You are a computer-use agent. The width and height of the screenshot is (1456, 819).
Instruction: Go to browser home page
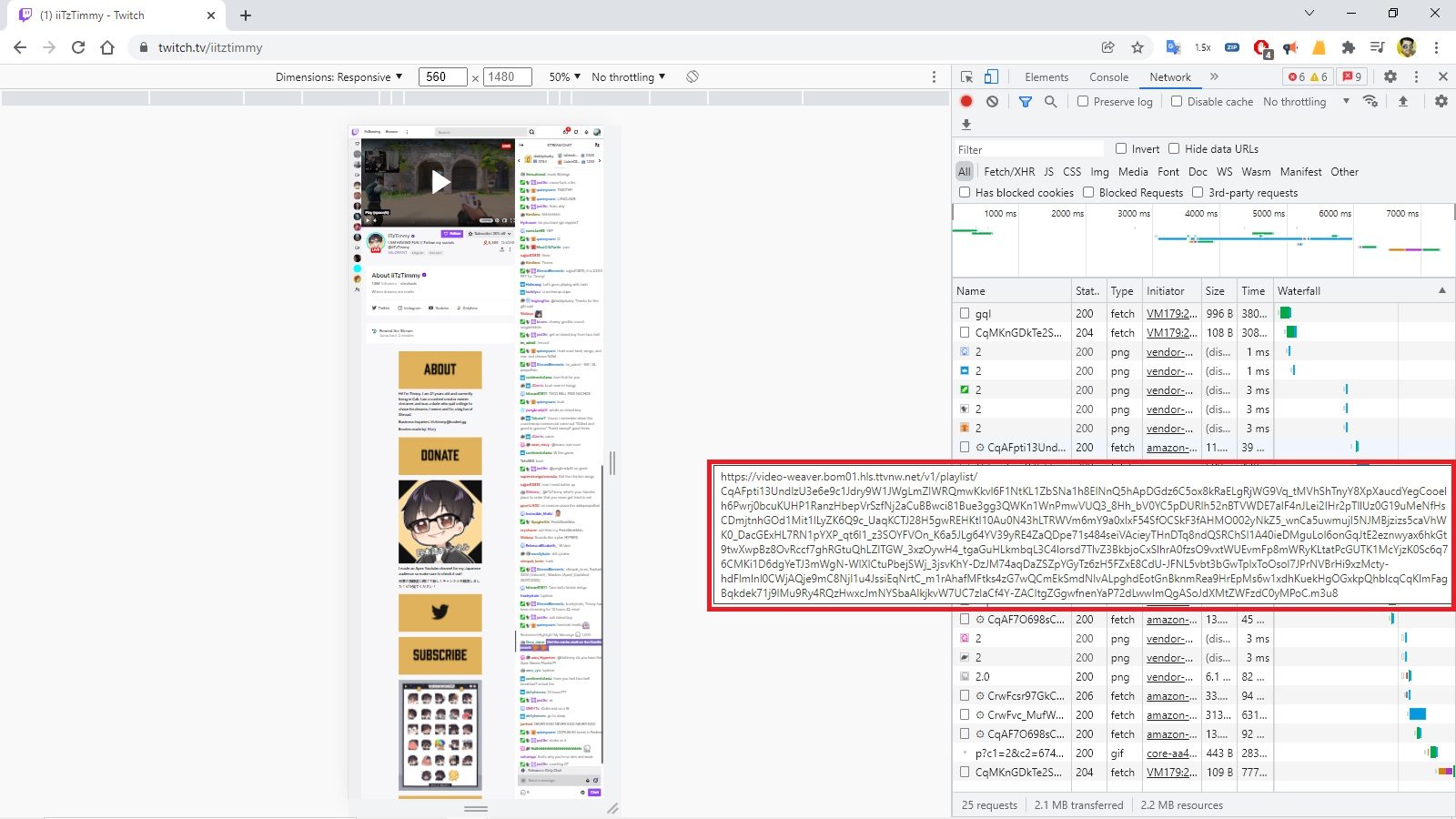[107, 47]
